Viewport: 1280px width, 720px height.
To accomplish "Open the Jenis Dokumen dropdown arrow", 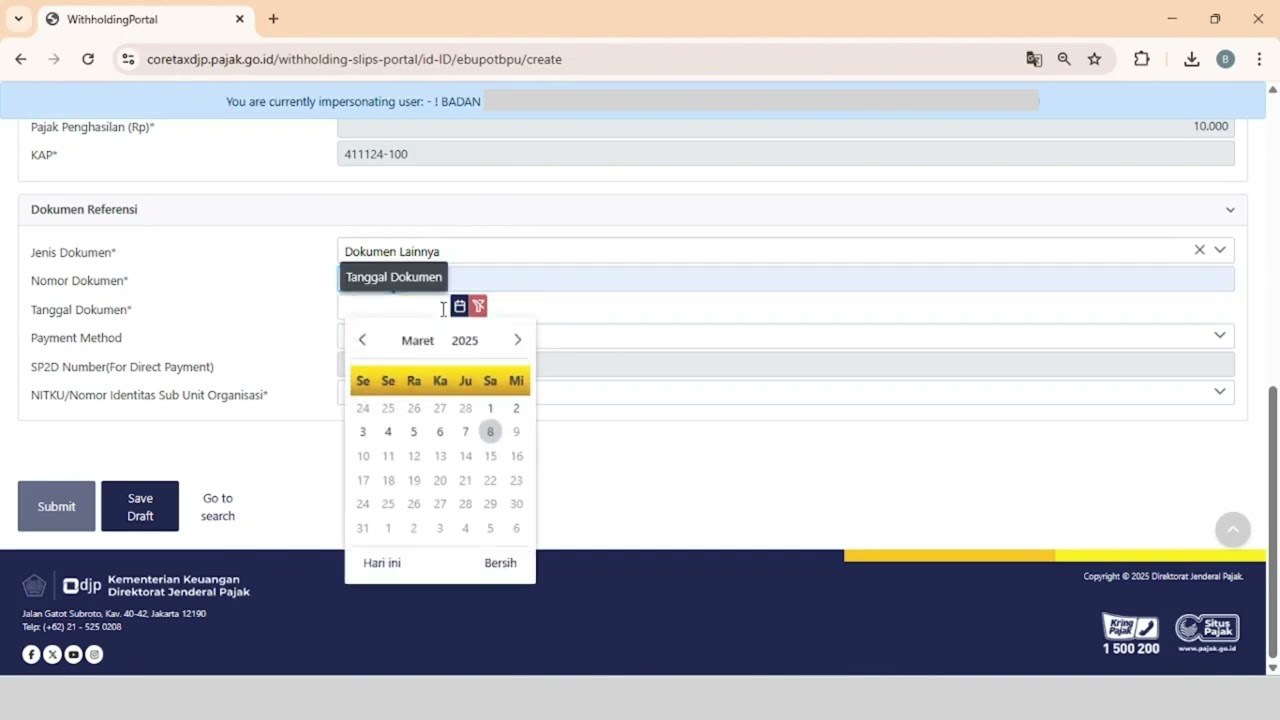I will point(1220,250).
